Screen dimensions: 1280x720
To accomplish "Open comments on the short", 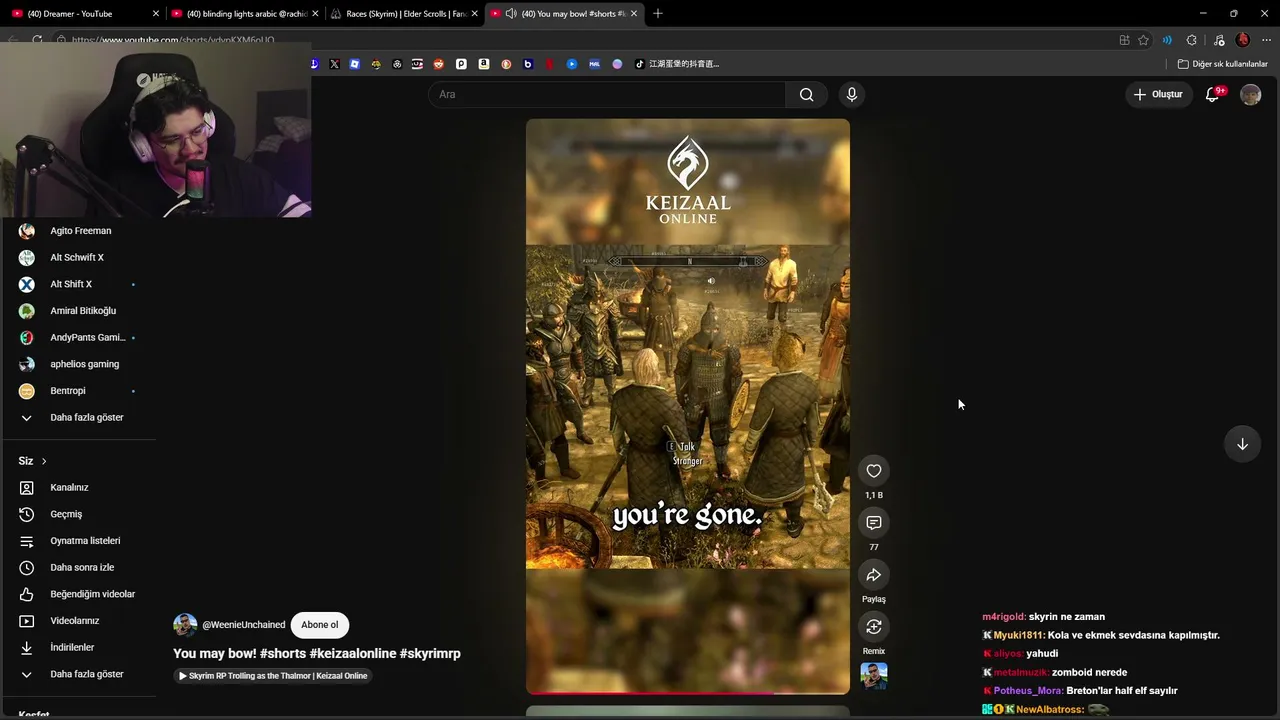I will 874,523.
